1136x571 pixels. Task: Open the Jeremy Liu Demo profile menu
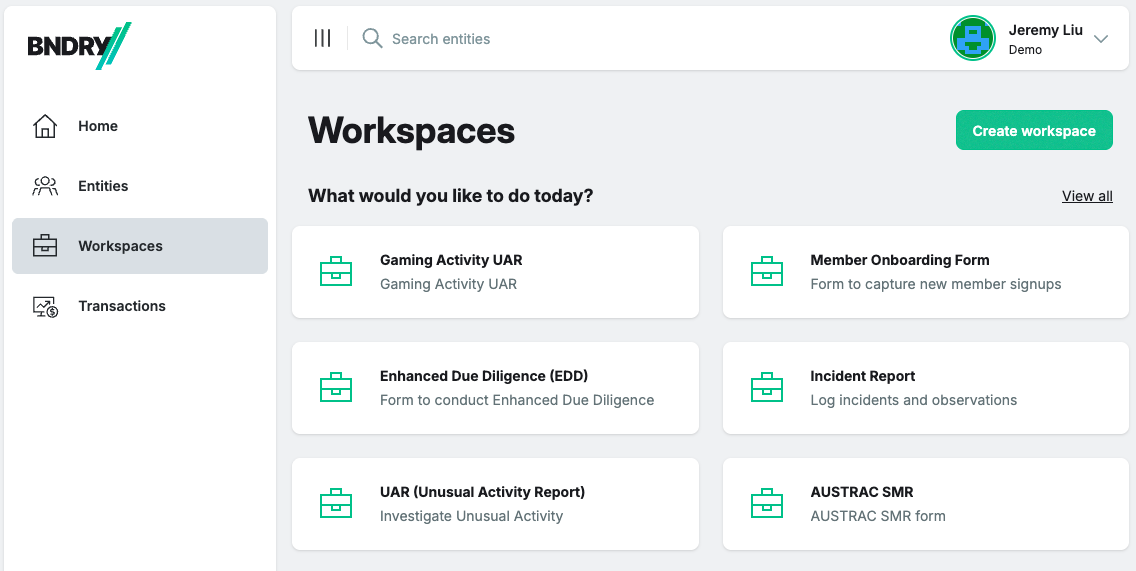pos(1045,39)
